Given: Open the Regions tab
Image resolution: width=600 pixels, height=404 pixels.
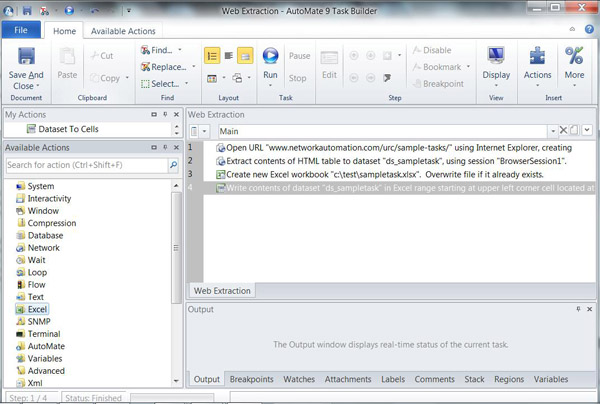Looking at the screenshot, I should pyautogui.click(x=509, y=379).
